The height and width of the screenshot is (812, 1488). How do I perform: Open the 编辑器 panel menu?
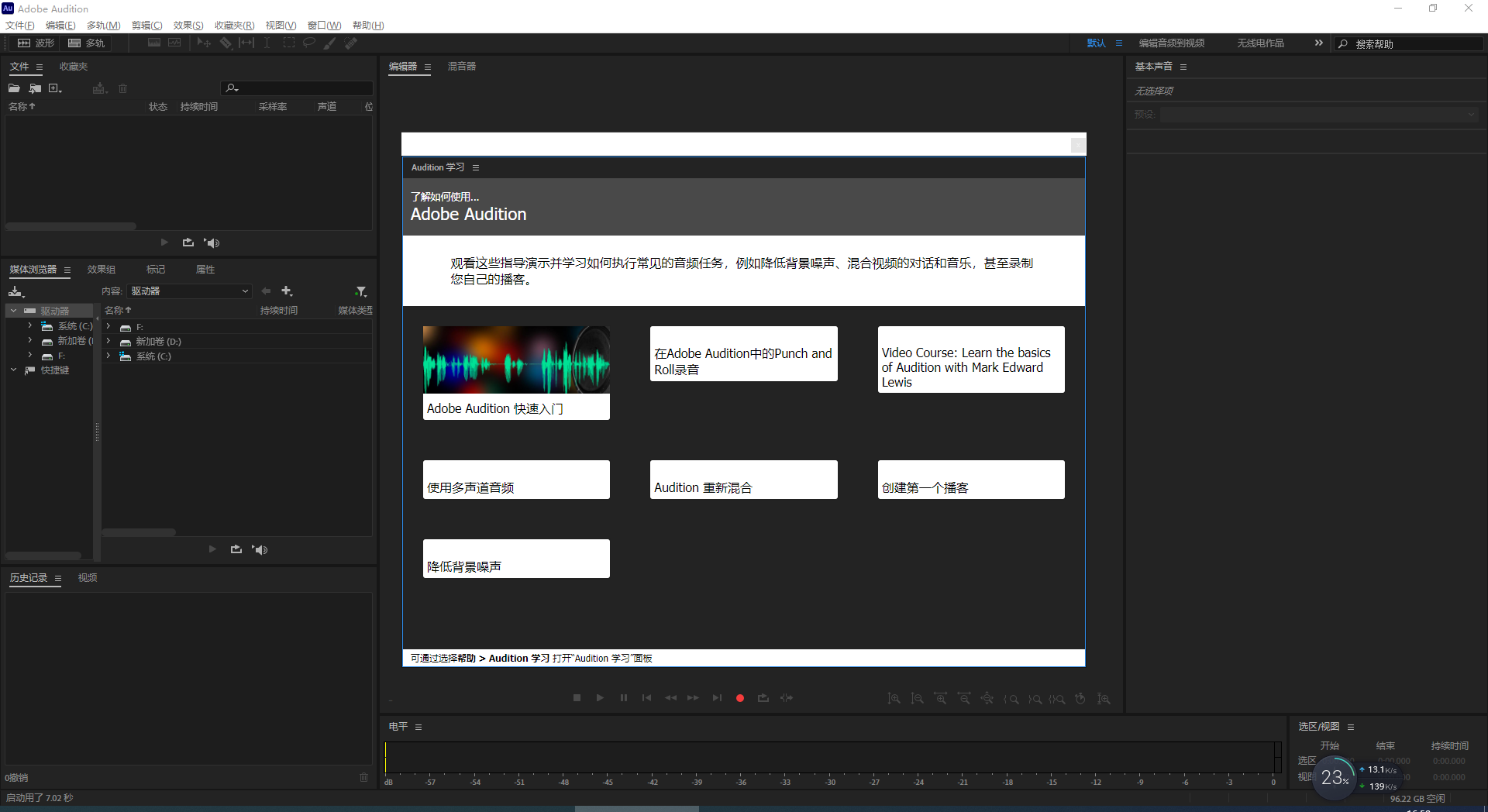(x=428, y=67)
